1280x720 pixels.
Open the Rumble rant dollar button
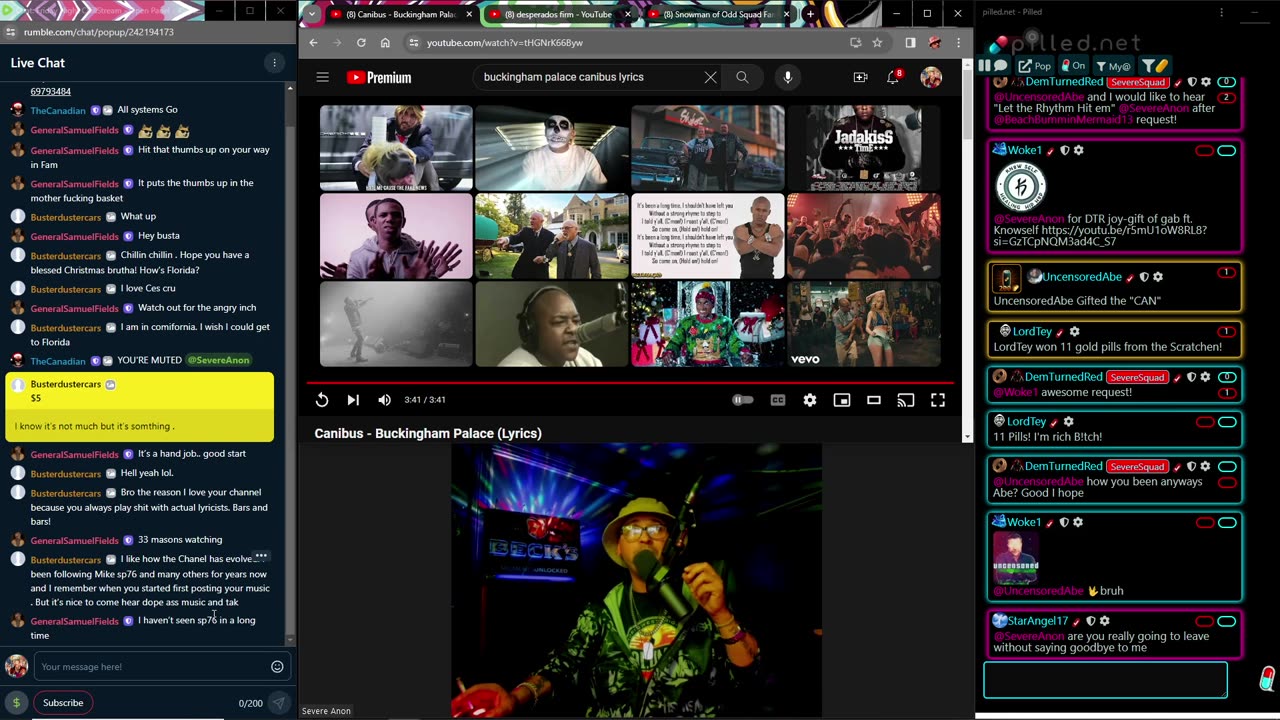click(16, 703)
